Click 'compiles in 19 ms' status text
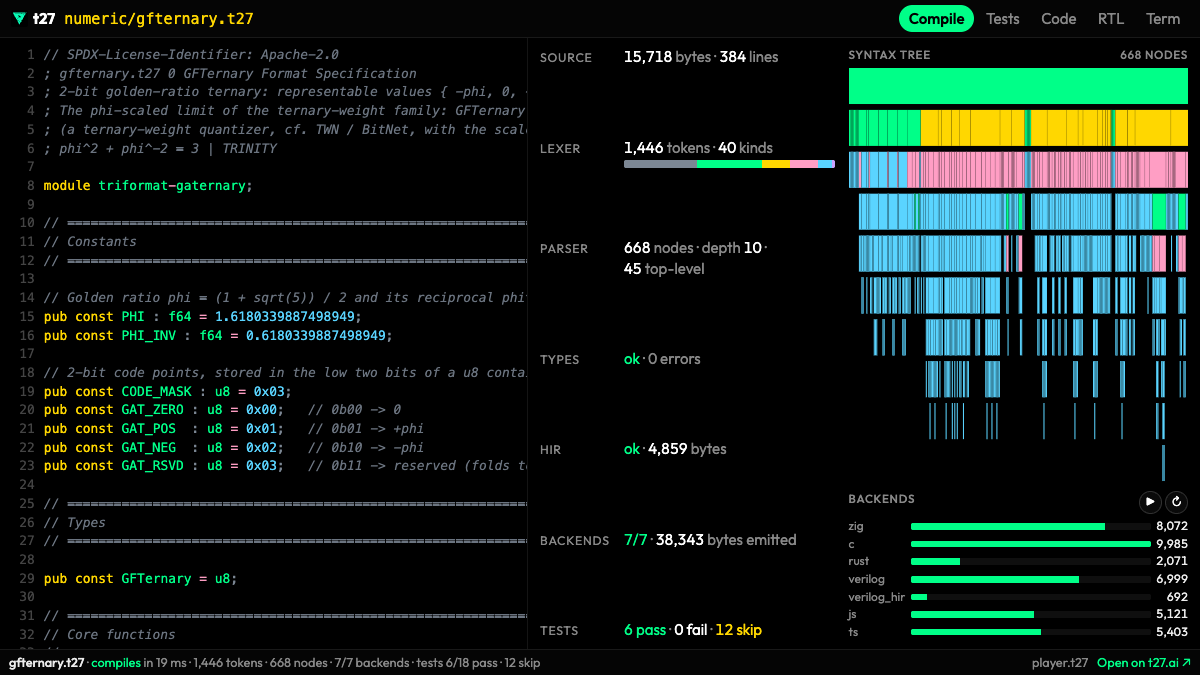 [x=138, y=663]
